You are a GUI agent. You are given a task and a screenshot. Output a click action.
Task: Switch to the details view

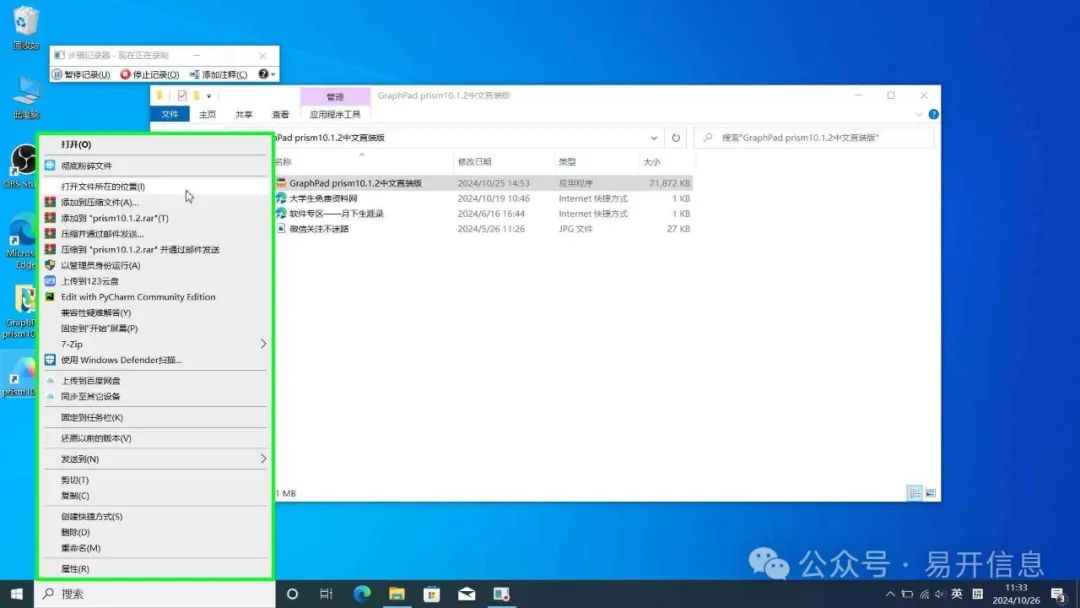click(914, 493)
